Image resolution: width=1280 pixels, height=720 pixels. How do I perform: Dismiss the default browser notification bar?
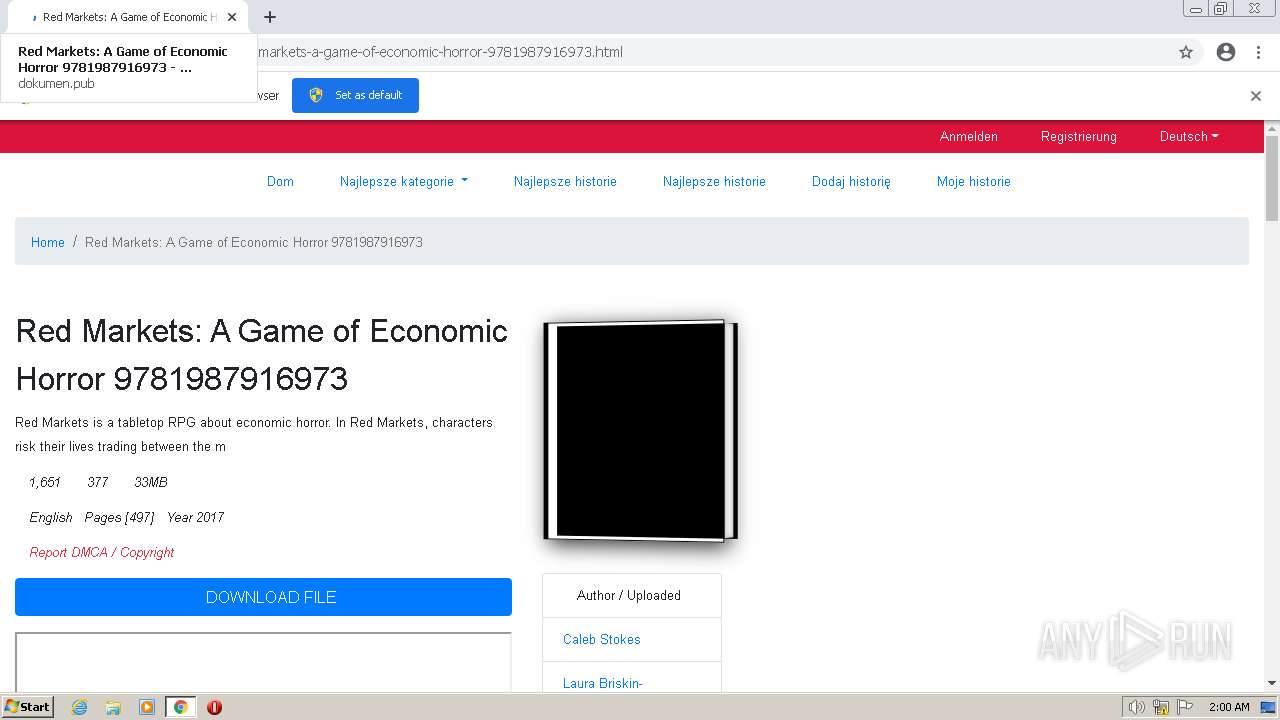pos(1256,96)
